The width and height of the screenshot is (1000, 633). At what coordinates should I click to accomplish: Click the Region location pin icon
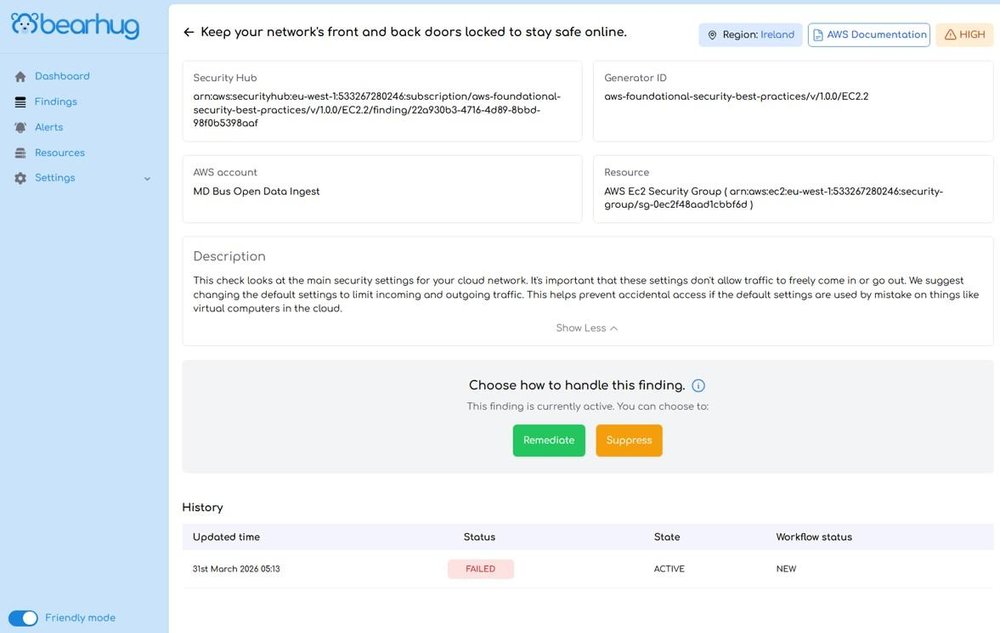[x=712, y=35]
